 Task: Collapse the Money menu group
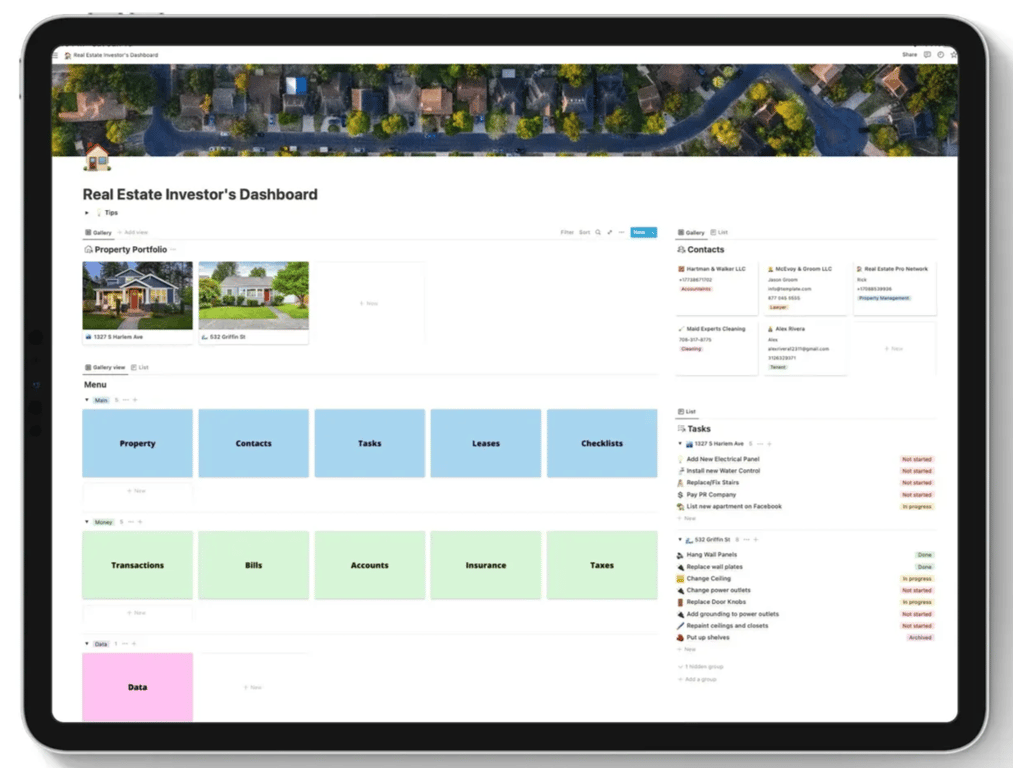87,522
